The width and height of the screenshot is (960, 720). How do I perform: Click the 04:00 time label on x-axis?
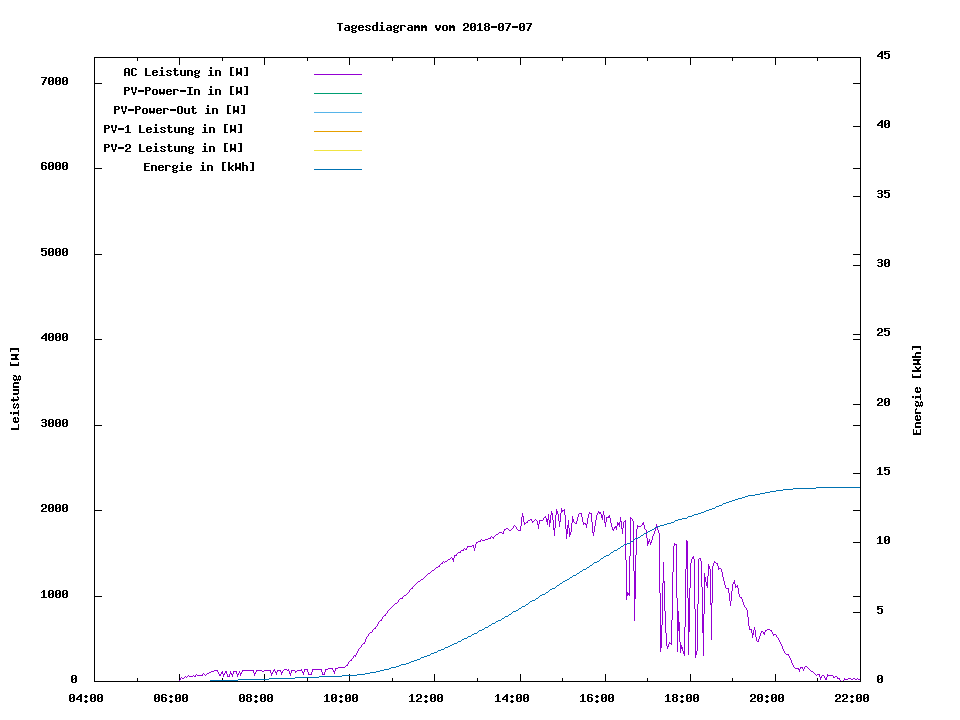tap(86, 698)
